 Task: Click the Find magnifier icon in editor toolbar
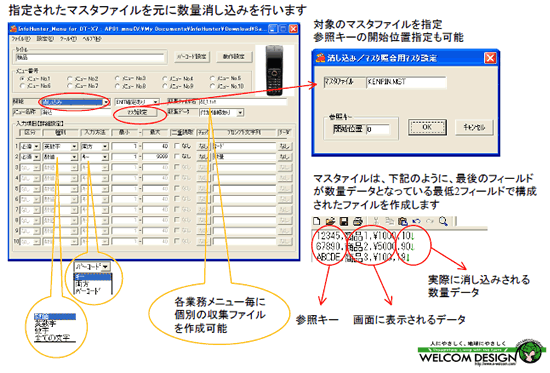[x=443, y=221]
